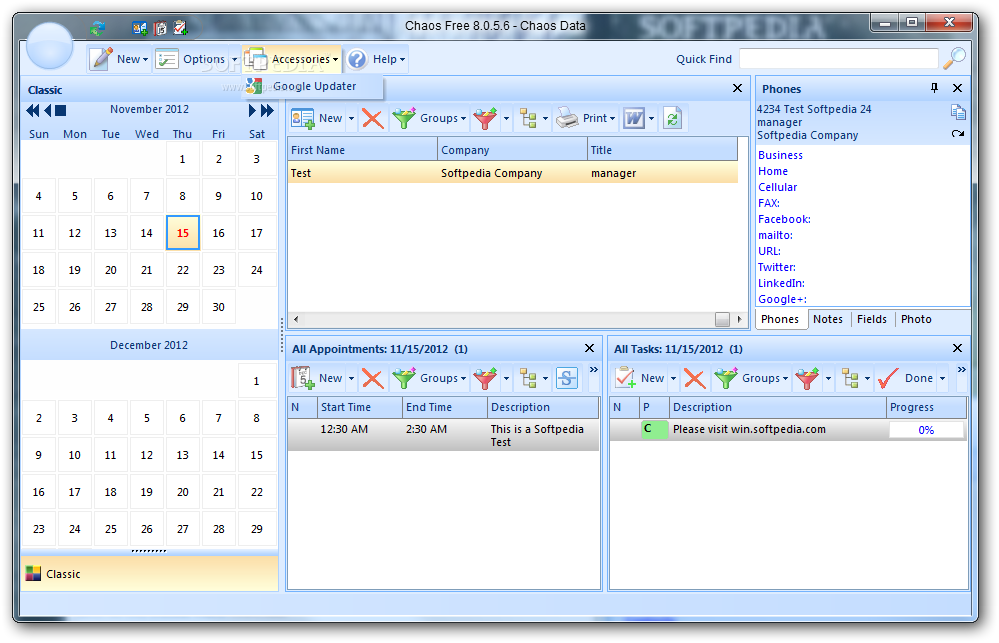Image resolution: width=999 pixels, height=643 pixels.
Task: Click the Accessories menu button
Action: tap(292, 59)
